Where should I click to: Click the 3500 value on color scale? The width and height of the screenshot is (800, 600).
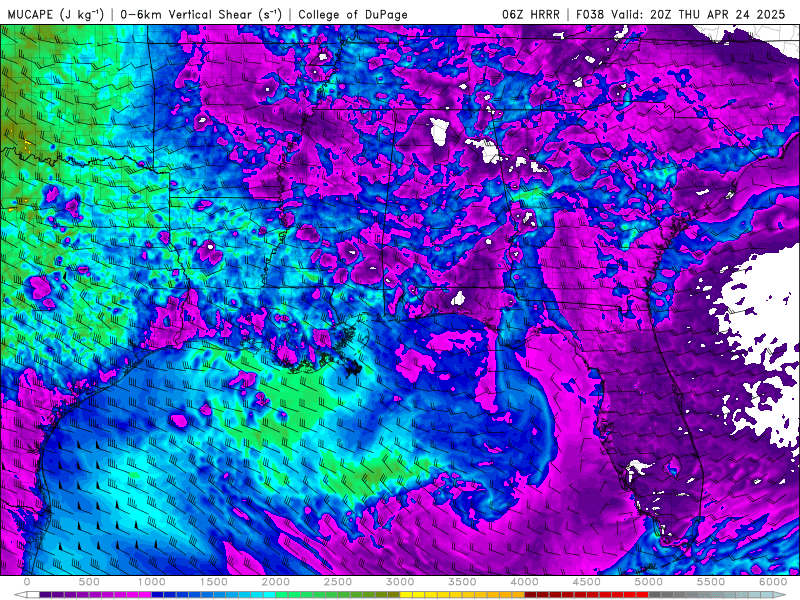pyautogui.click(x=462, y=582)
